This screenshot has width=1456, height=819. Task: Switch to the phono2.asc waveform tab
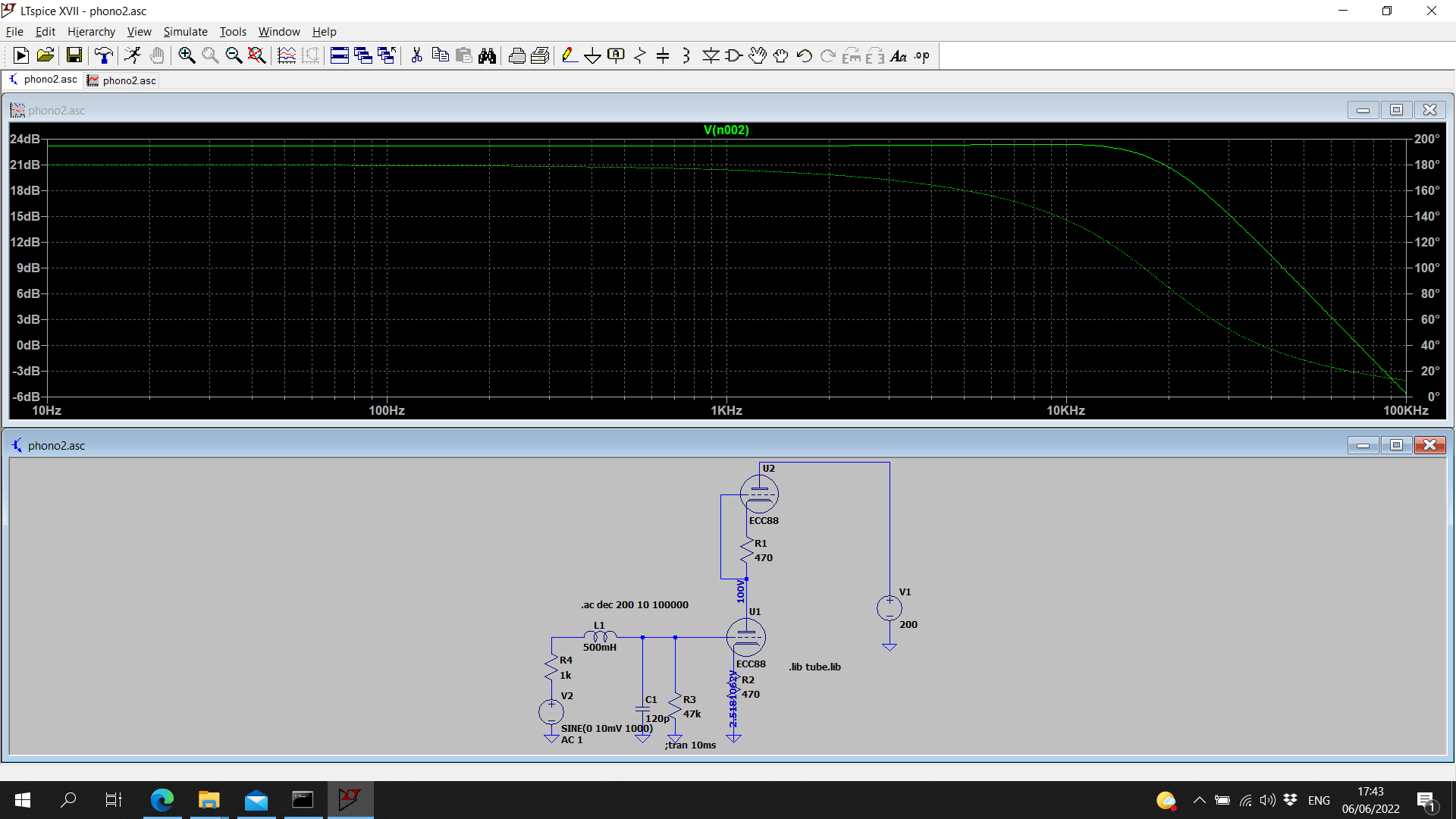pos(121,80)
